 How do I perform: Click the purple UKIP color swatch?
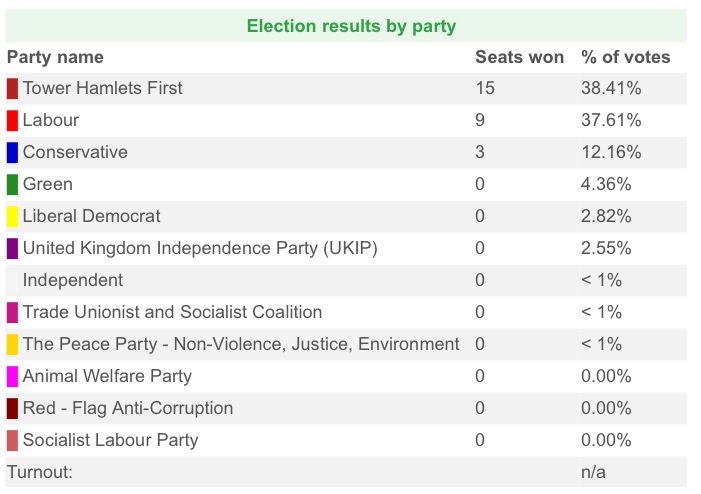[12, 248]
